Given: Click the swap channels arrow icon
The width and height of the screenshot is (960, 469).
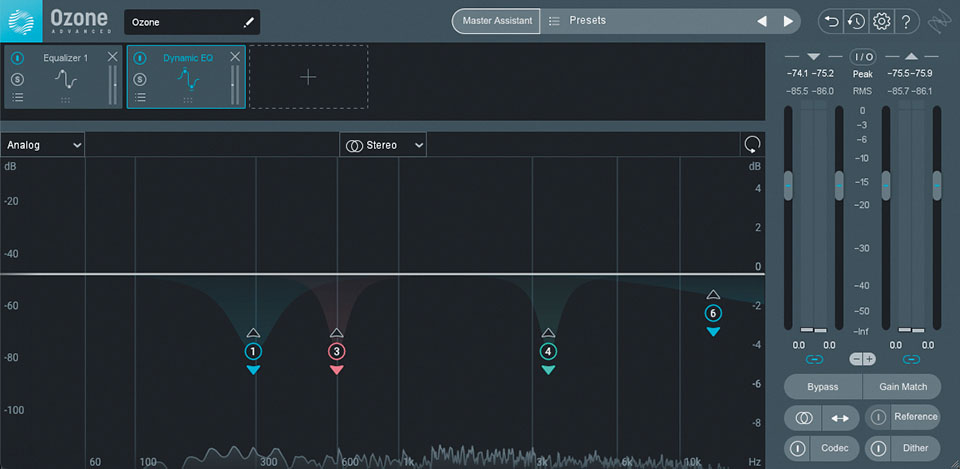Looking at the screenshot, I should 841,418.
